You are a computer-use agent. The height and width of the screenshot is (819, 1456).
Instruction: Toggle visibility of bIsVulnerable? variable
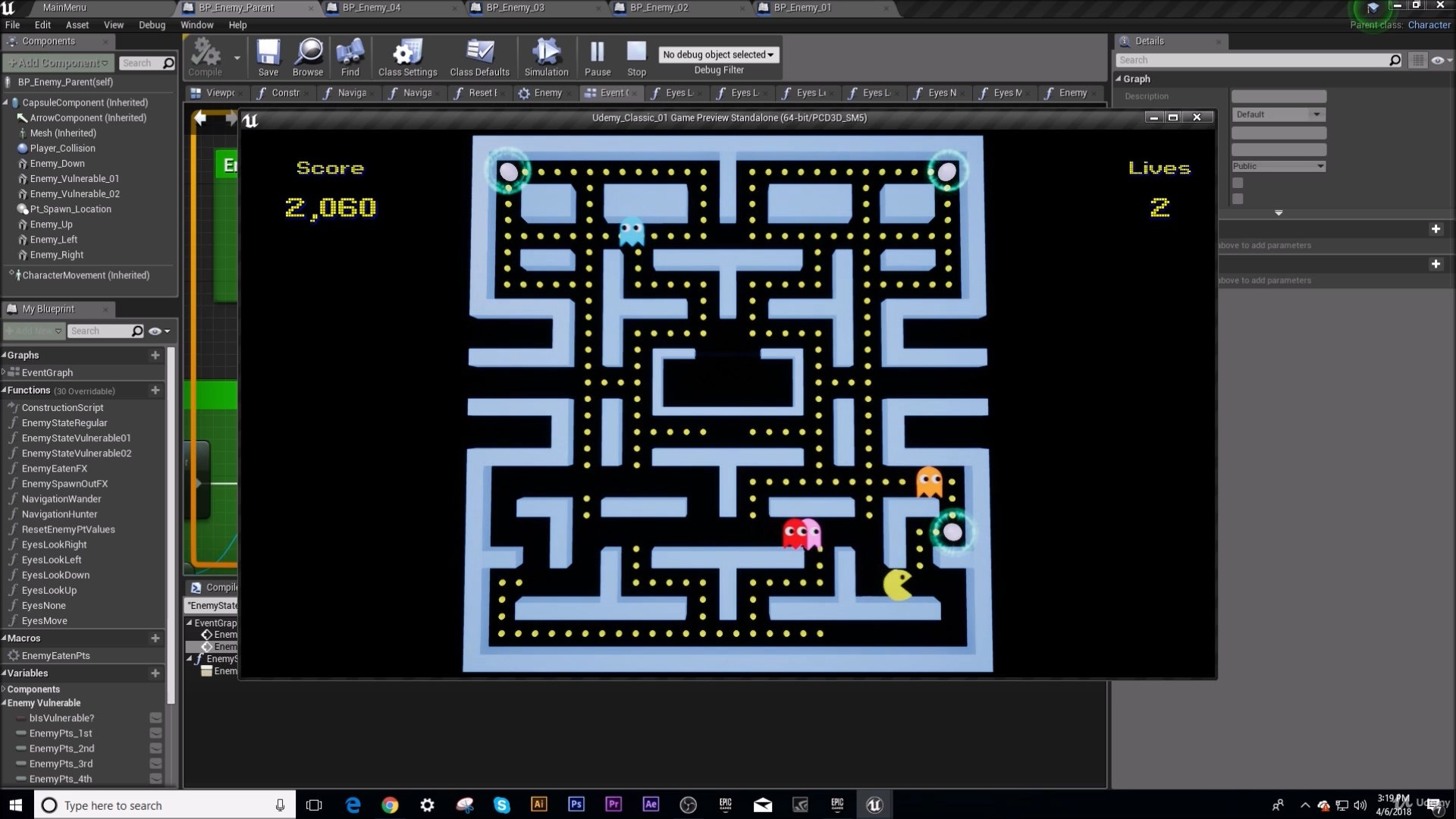pyautogui.click(x=155, y=718)
